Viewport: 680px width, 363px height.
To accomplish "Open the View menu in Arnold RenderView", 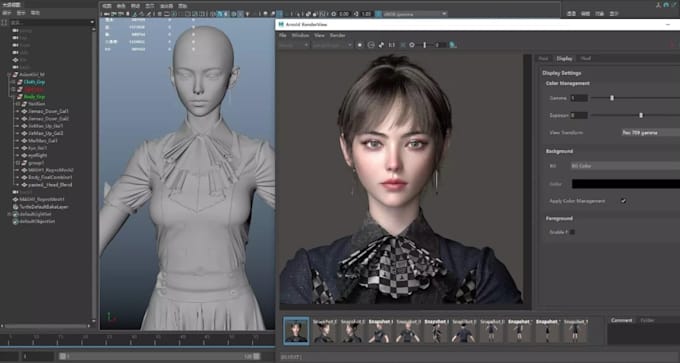I will (319, 35).
